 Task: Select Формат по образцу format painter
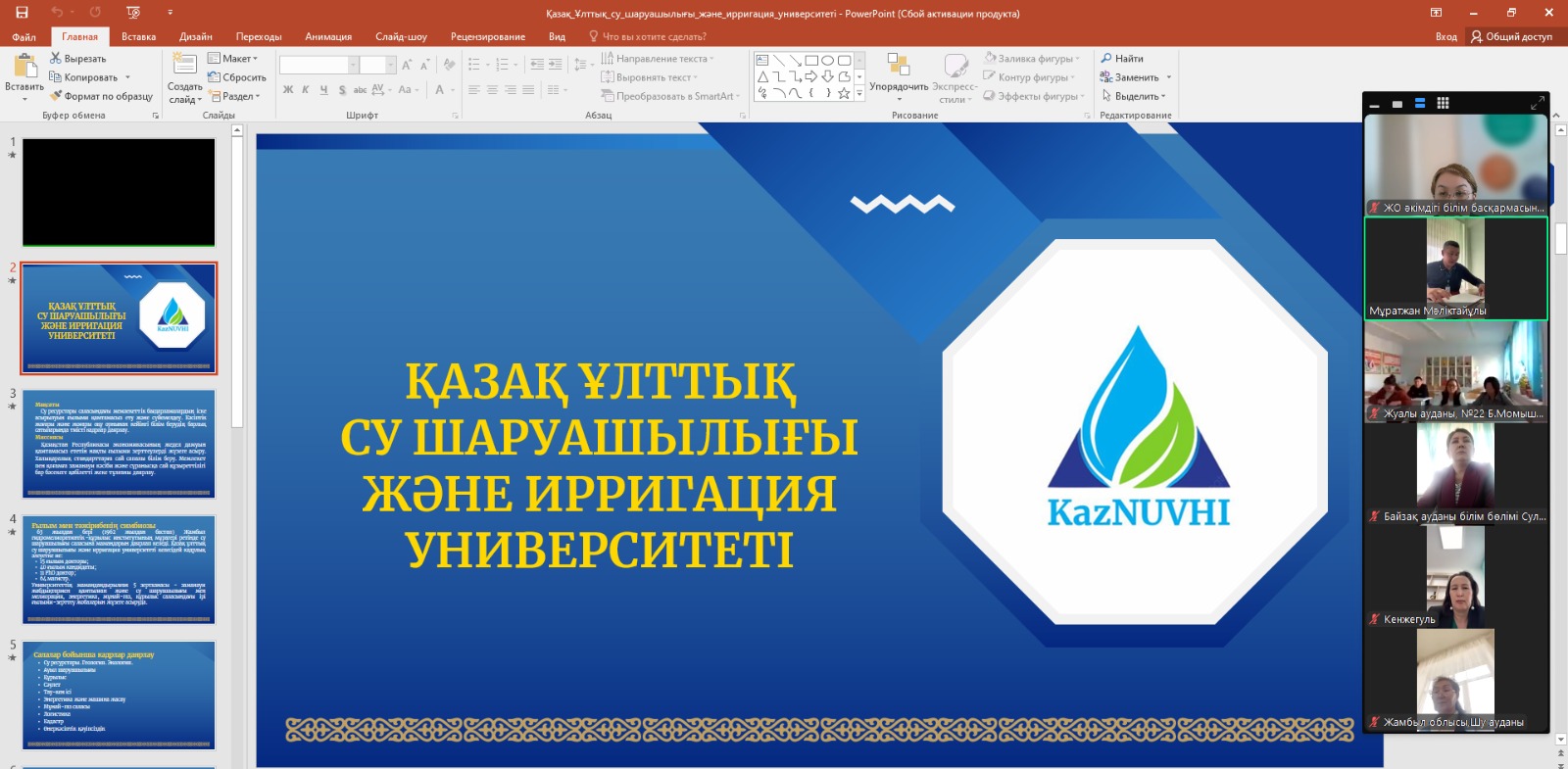click(x=101, y=96)
